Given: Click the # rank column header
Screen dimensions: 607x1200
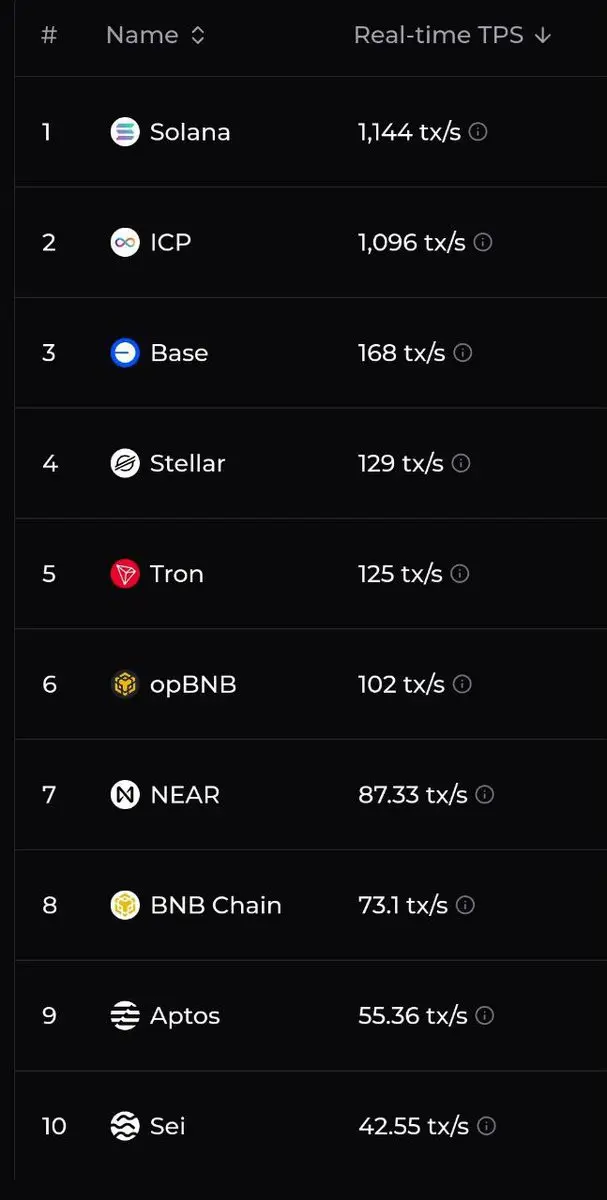Looking at the screenshot, I should point(49,35).
